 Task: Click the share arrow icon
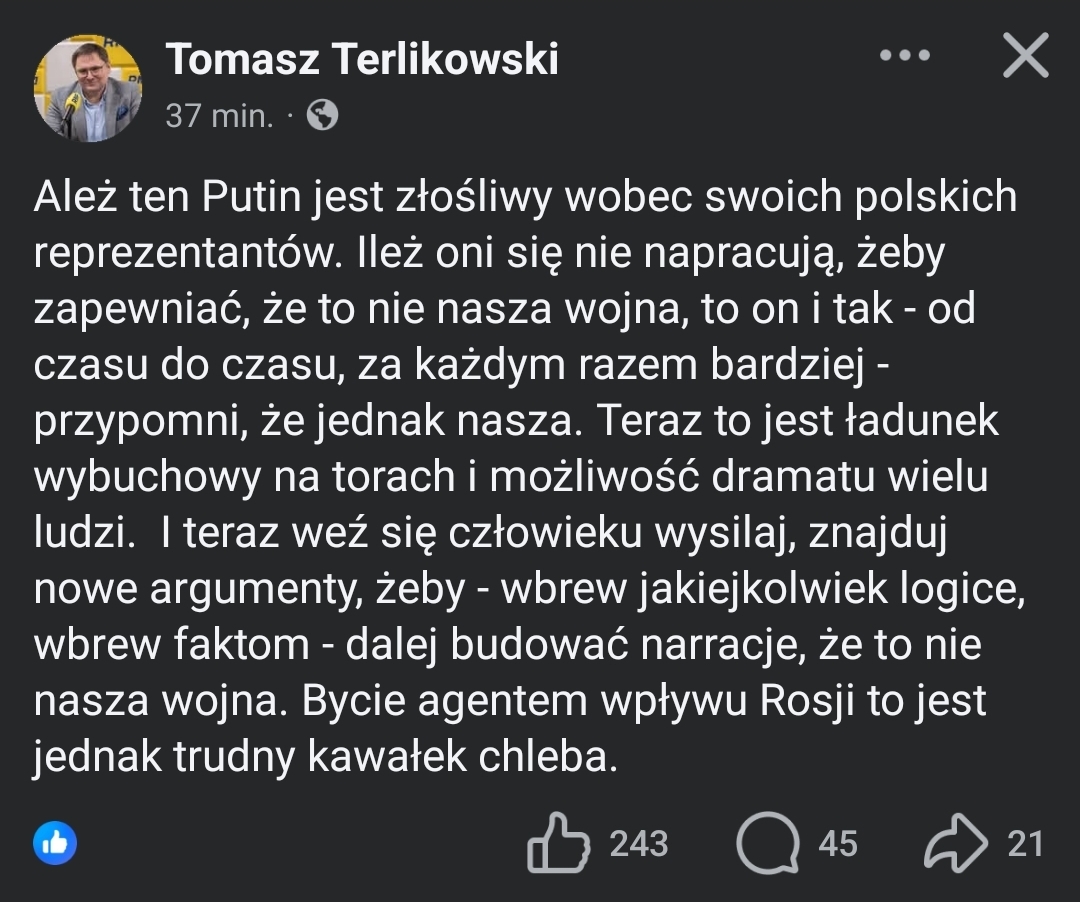tap(955, 843)
